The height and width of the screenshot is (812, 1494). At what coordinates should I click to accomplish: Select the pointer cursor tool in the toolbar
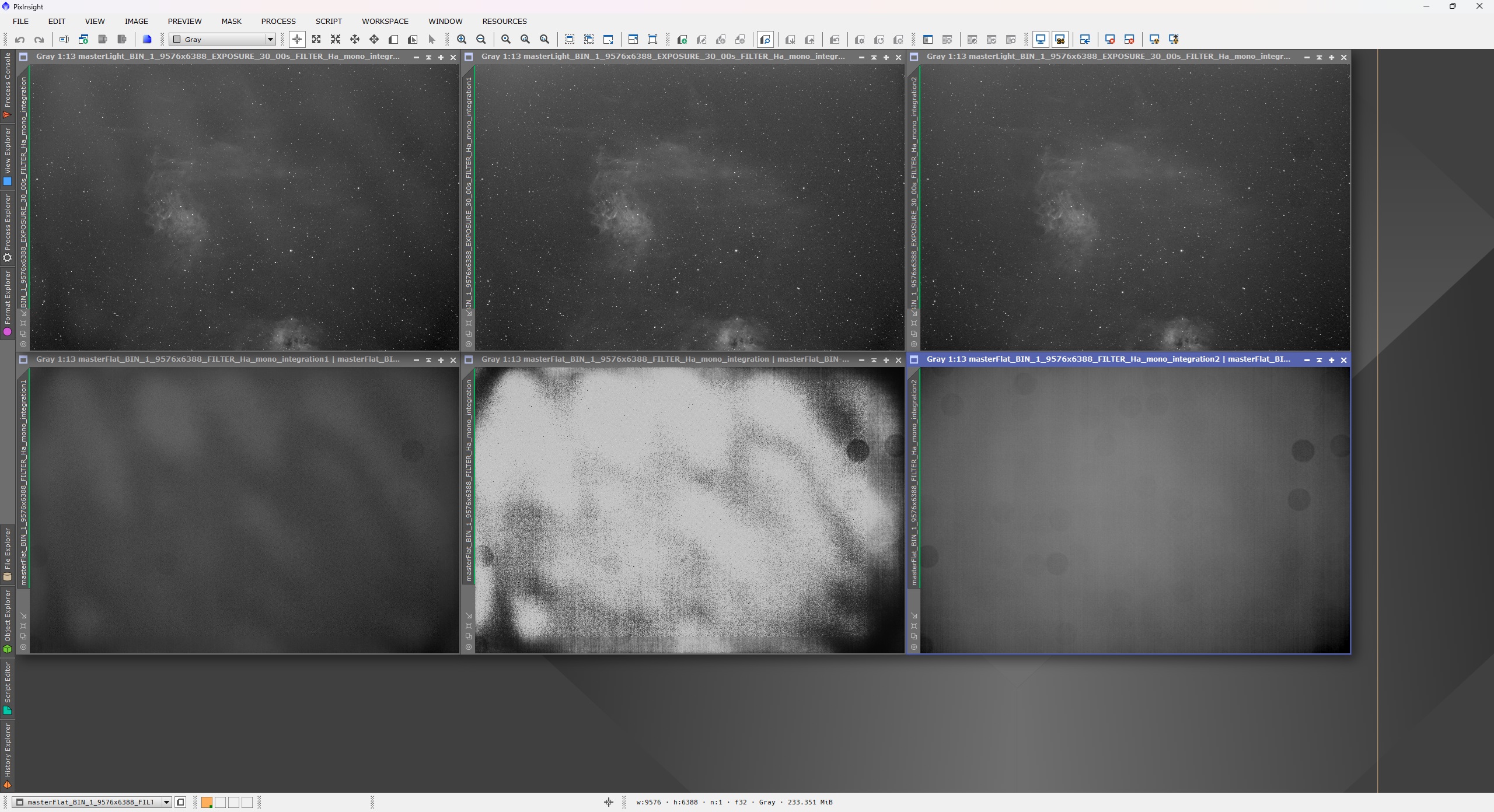point(432,40)
